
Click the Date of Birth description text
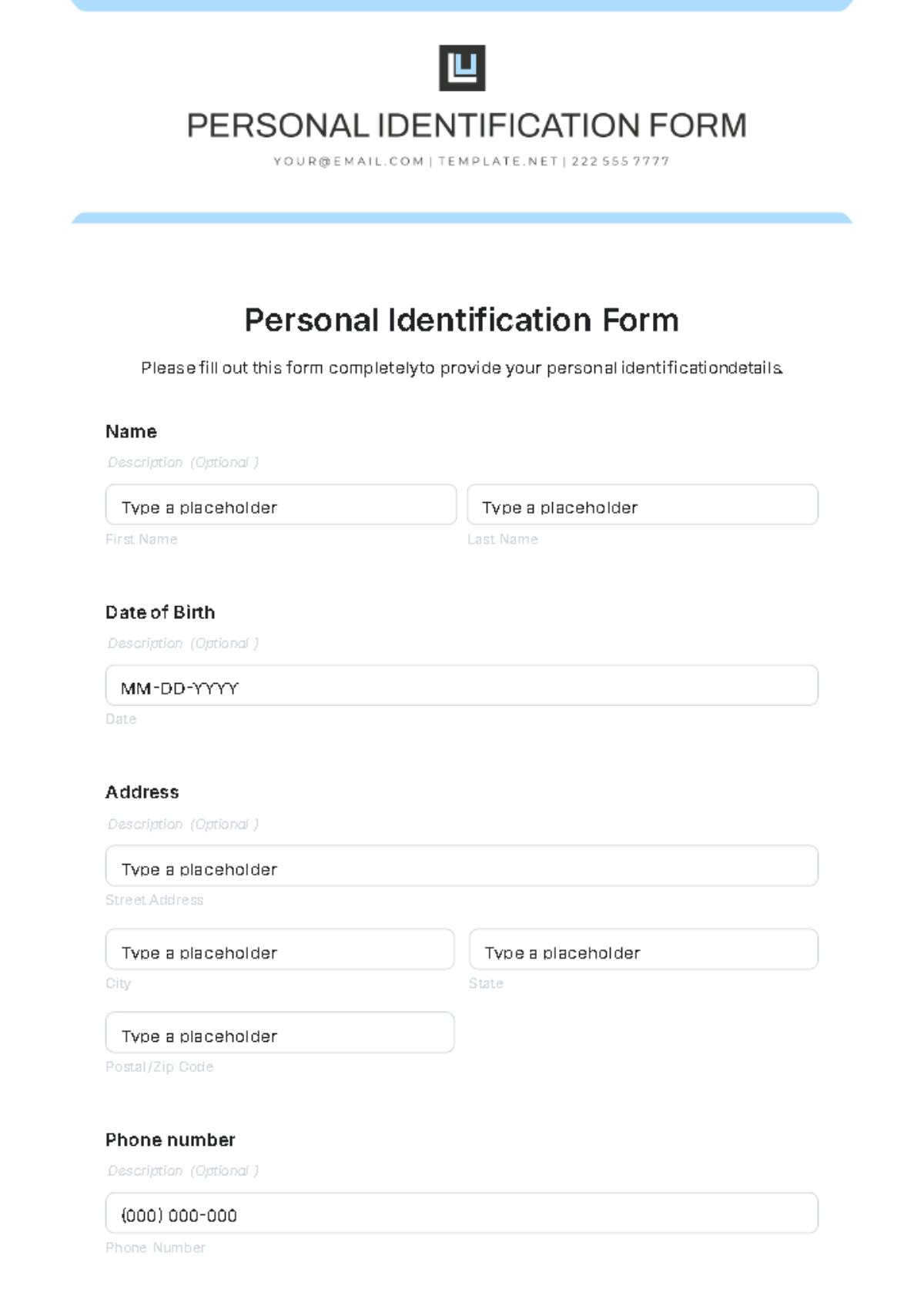183,643
